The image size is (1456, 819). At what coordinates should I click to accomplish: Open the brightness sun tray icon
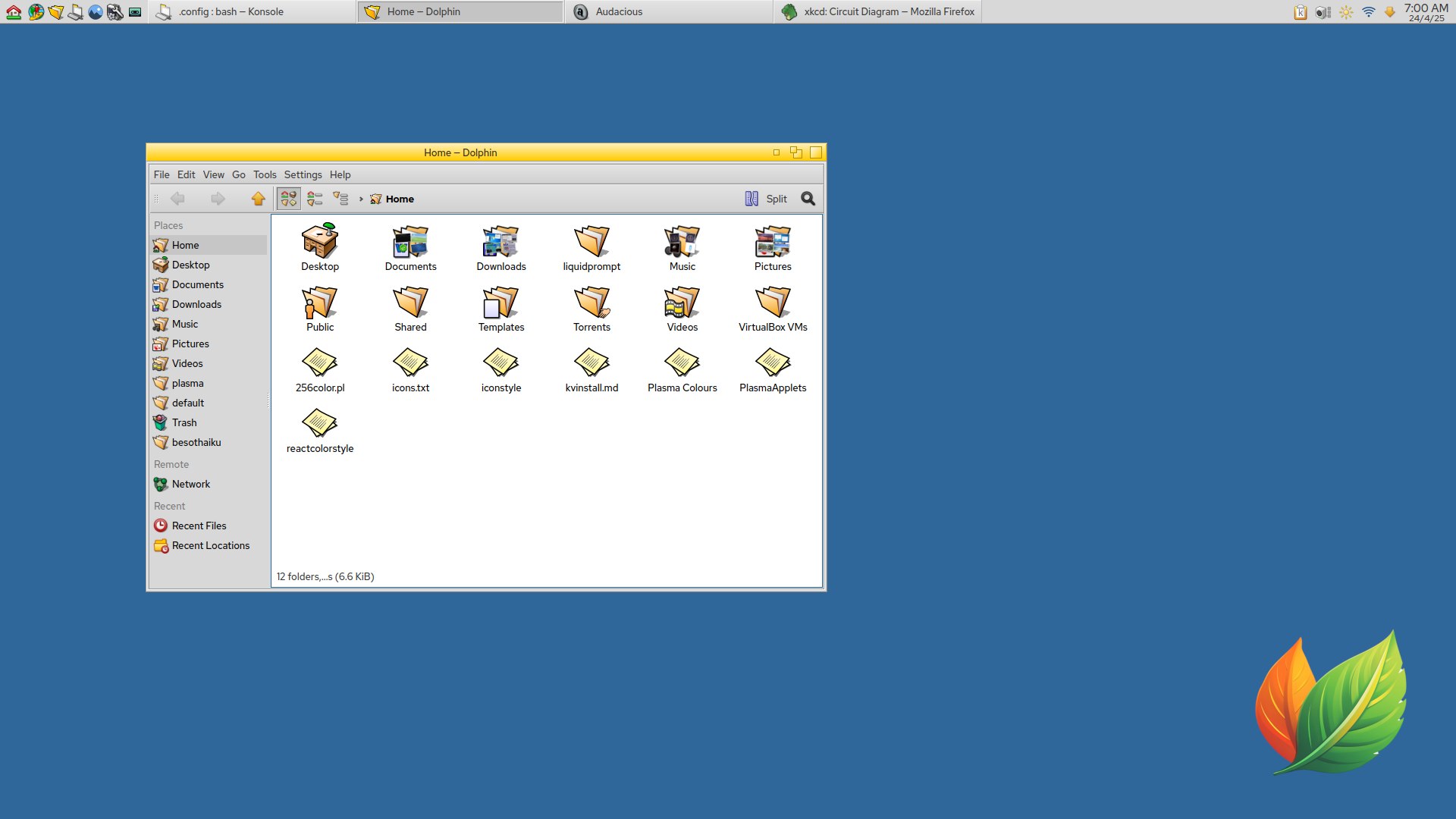pos(1346,12)
